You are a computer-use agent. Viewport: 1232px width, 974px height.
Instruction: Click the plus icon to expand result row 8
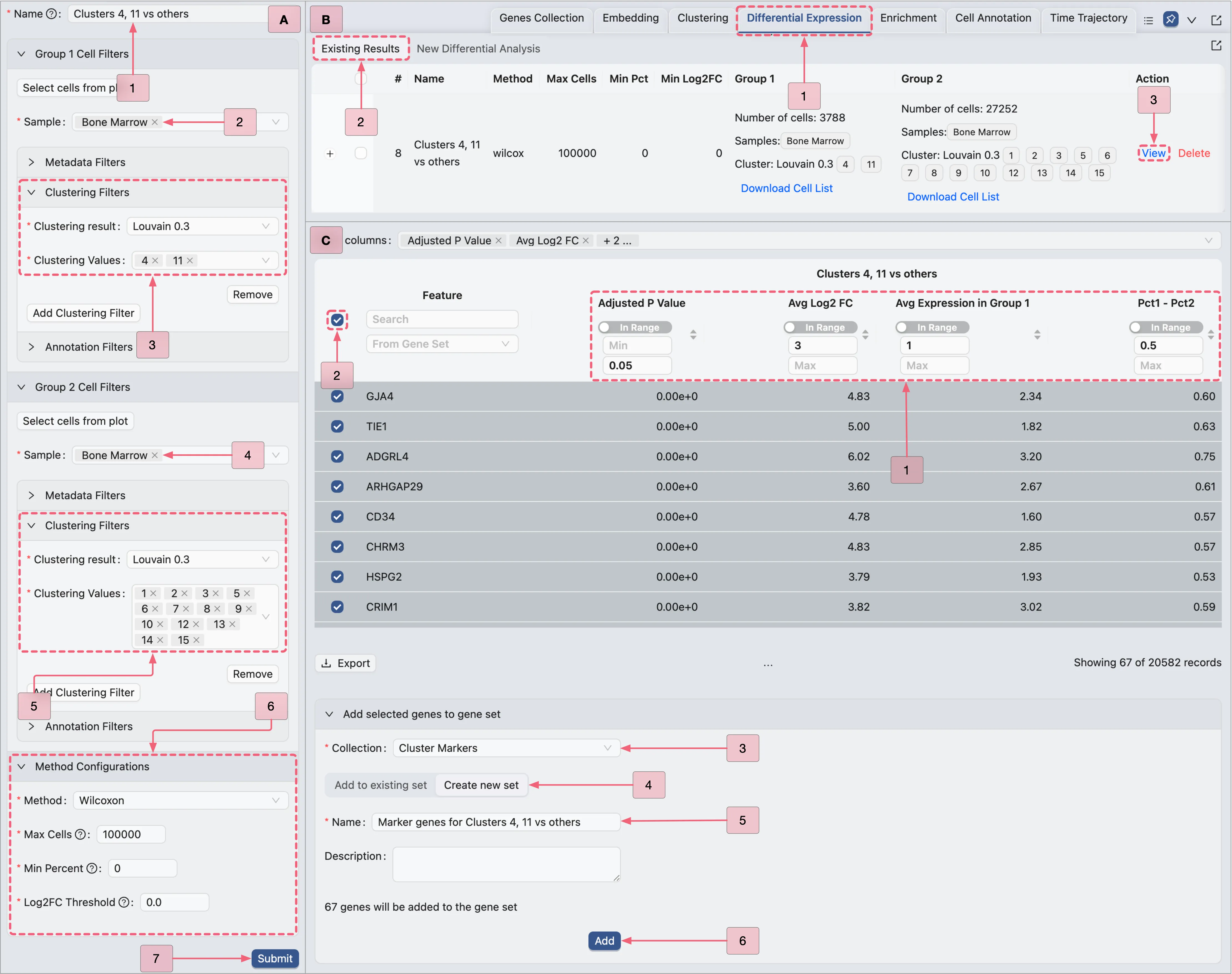[x=330, y=154]
